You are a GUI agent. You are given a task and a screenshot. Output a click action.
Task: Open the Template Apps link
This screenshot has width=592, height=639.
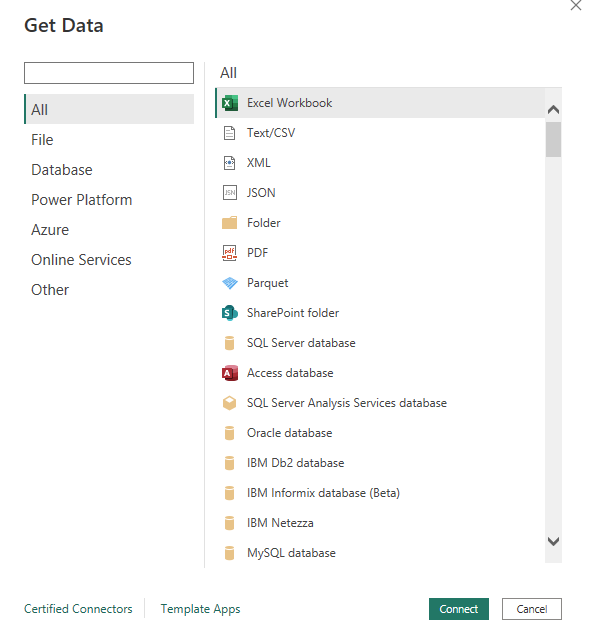200,609
